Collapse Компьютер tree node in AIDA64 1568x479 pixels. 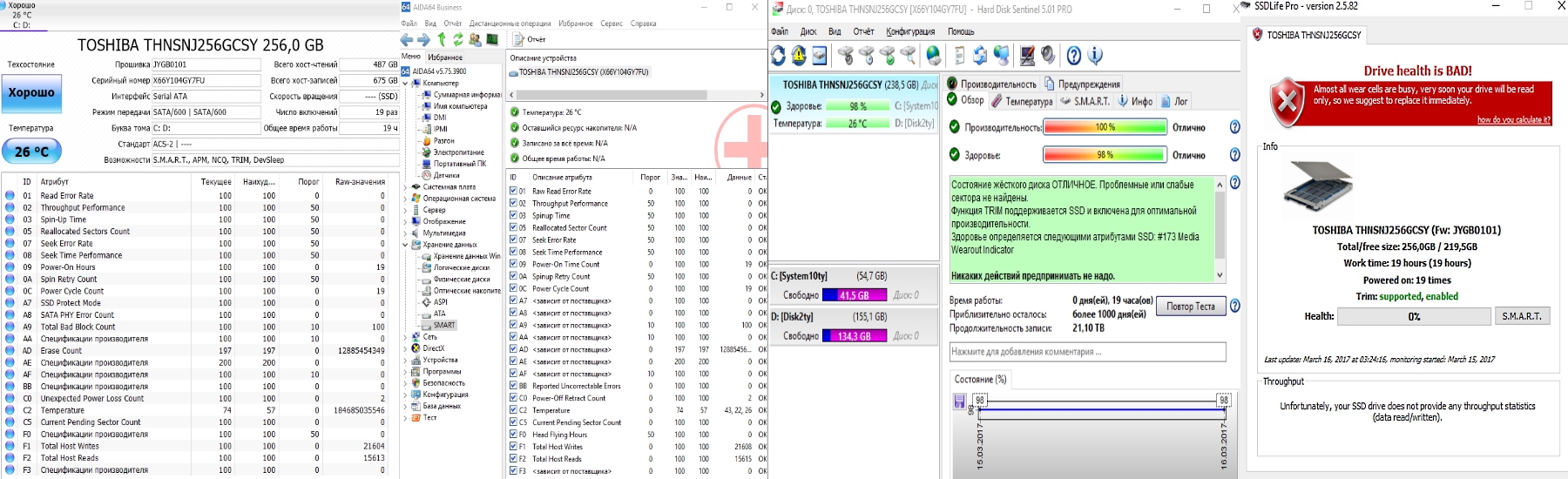tap(405, 84)
